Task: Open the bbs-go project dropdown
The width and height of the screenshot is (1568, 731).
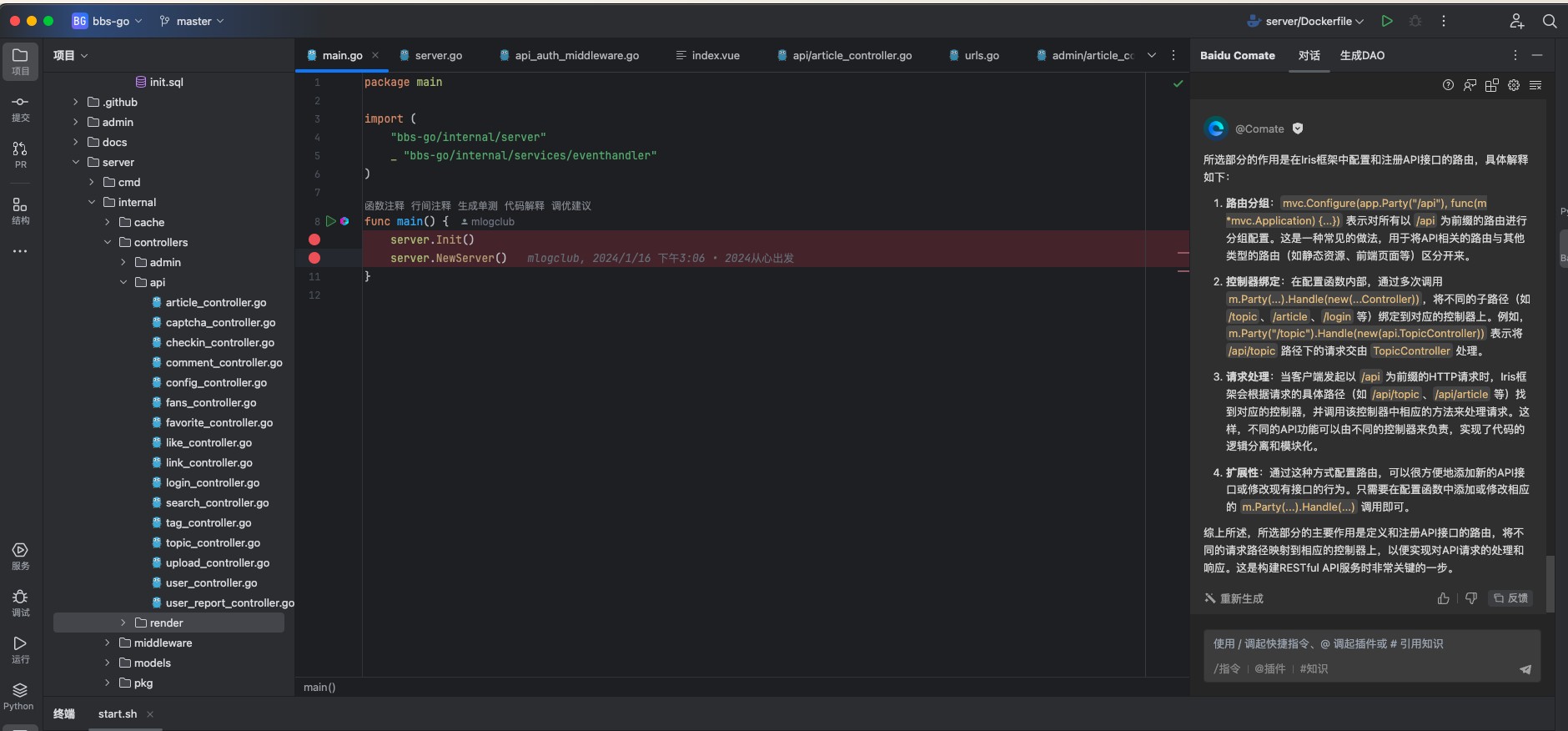Action: [108, 21]
